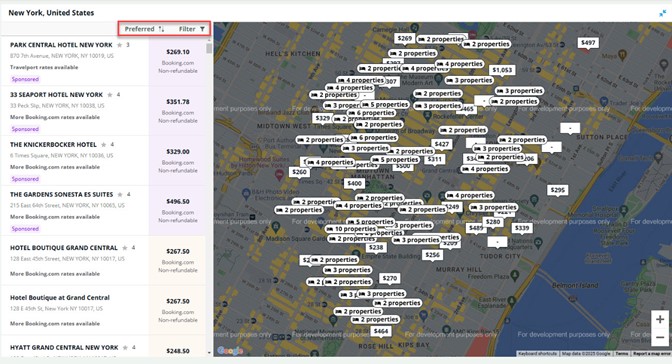The image size is (672, 364).
Task: Open Google Maps Terms link
Action: click(x=621, y=354)
